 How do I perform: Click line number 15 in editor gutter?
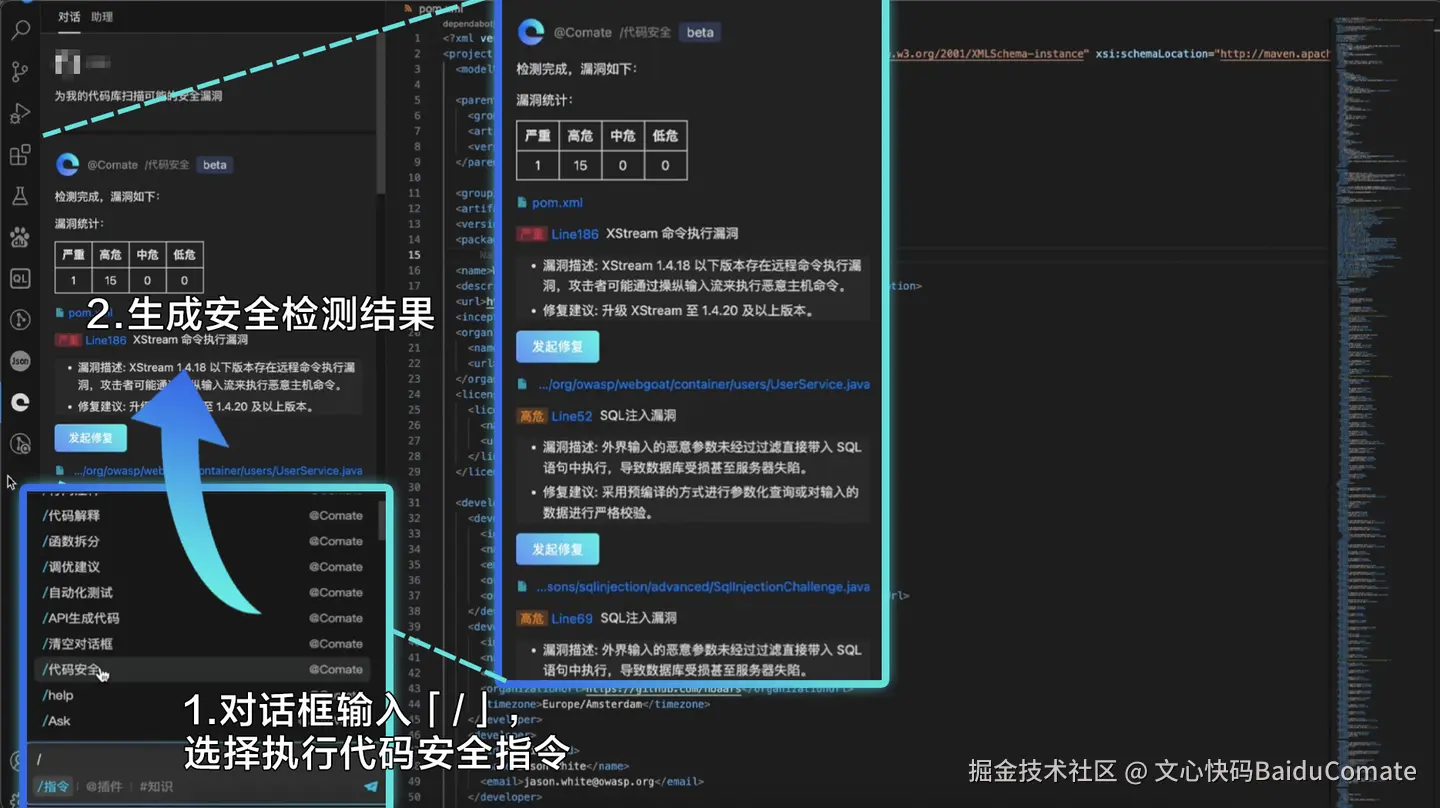pyautogui.click(x=414, y=255)
